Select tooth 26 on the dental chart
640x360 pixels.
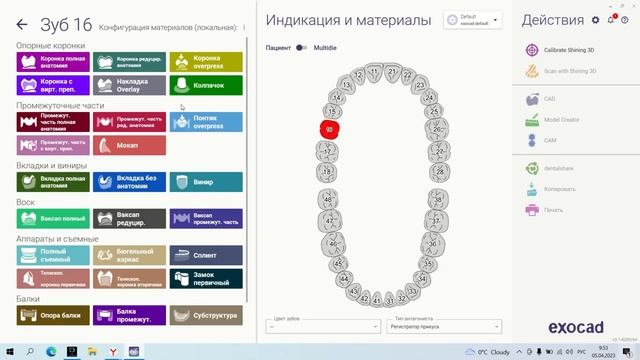click(x=436, y=130)
